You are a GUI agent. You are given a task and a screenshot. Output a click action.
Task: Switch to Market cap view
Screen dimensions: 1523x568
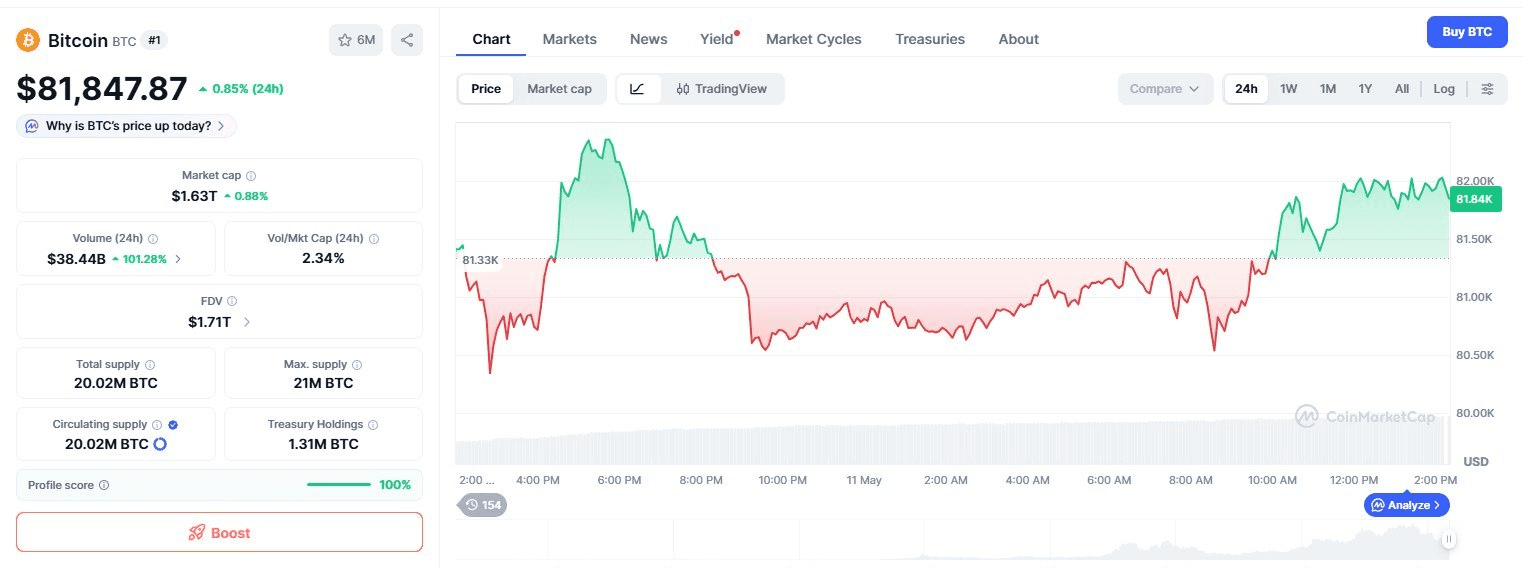click(559, 89)
